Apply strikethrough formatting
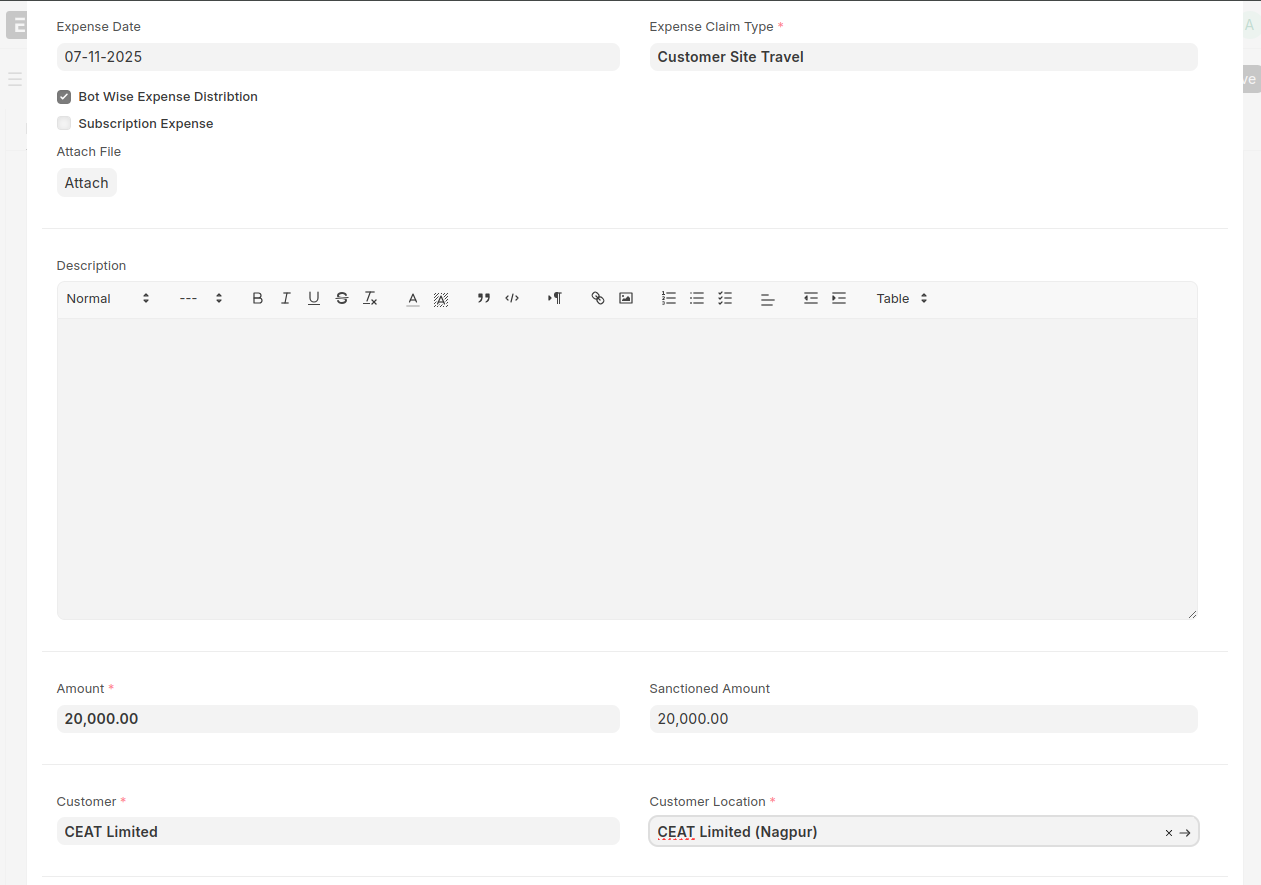 pyautogui.click(x=341, y=298)
